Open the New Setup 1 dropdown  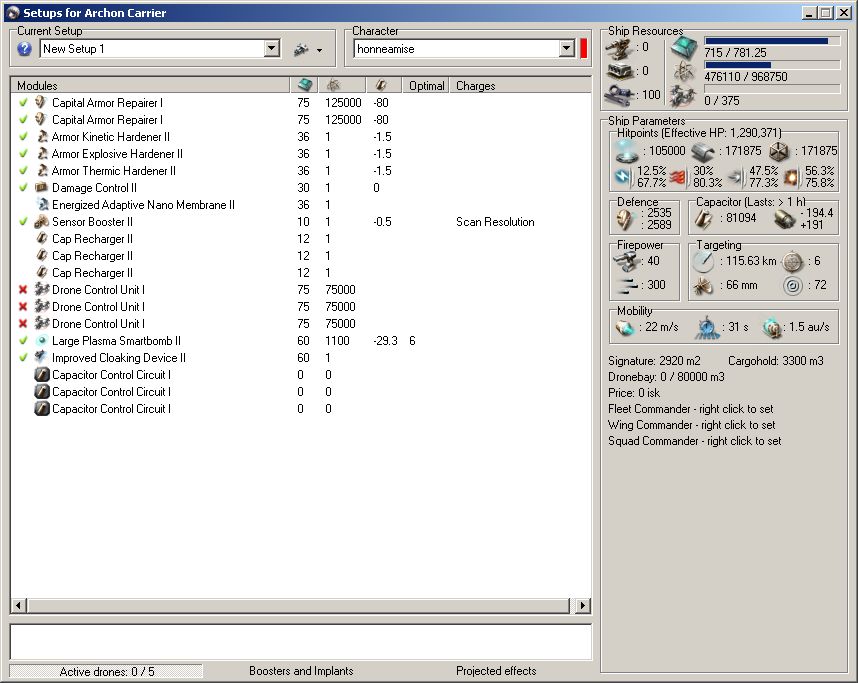272,49
